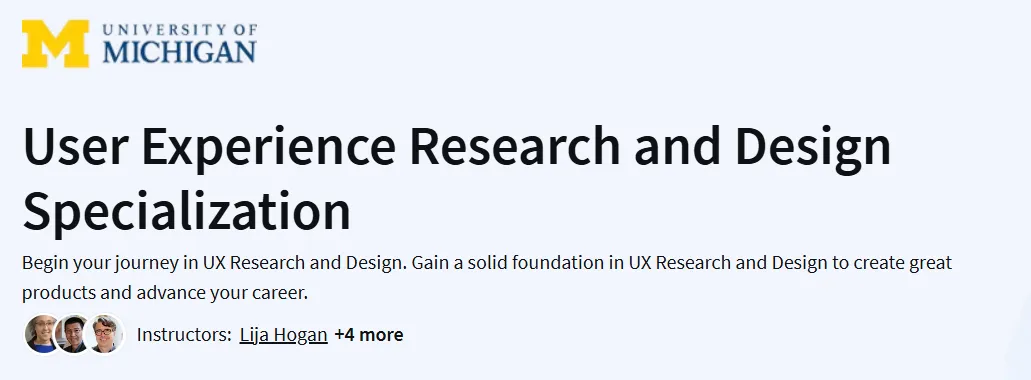Click the word "User" in the heading

pyautogui.click(x=73, y=147)
